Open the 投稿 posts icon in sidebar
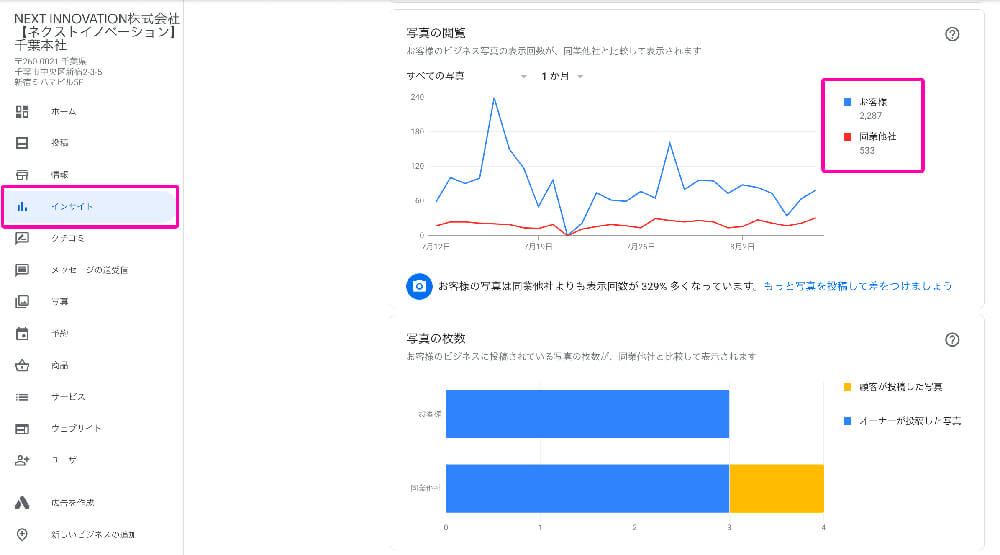The width and height of the screenshot is (1000, 555). [22, 143]
